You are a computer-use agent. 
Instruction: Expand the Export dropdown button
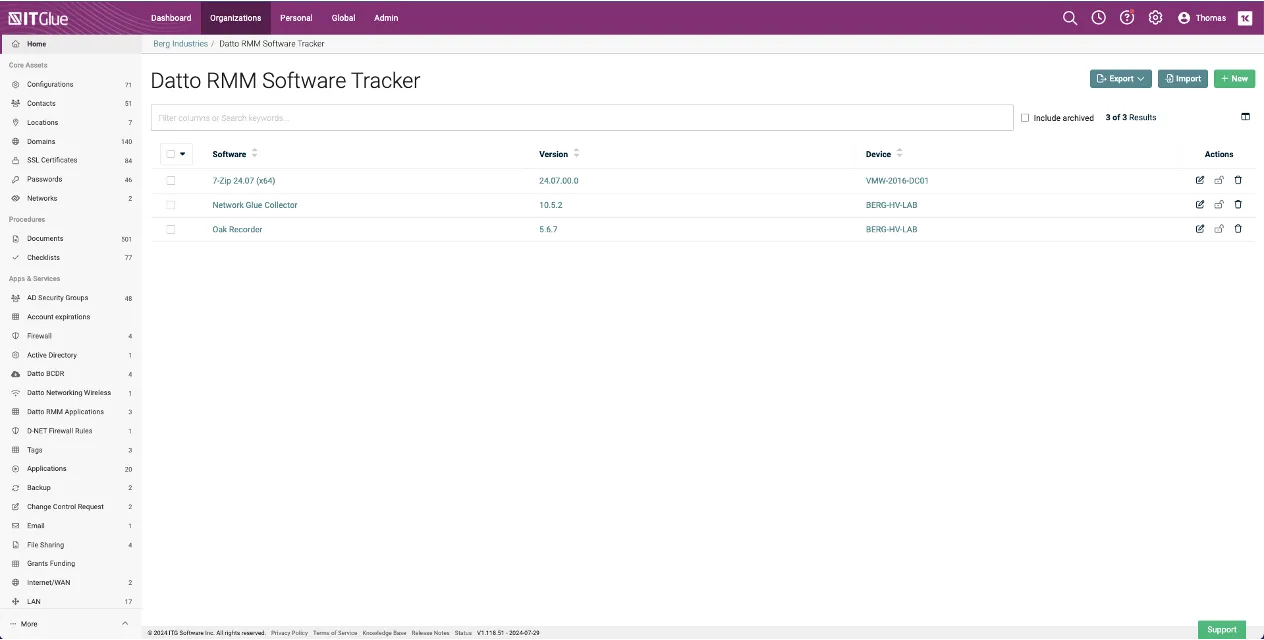coord(1120,79)
